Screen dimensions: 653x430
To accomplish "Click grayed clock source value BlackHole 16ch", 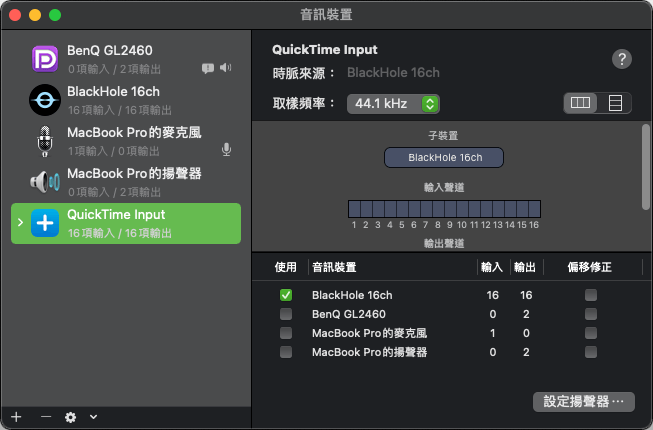I will (393, 73).
